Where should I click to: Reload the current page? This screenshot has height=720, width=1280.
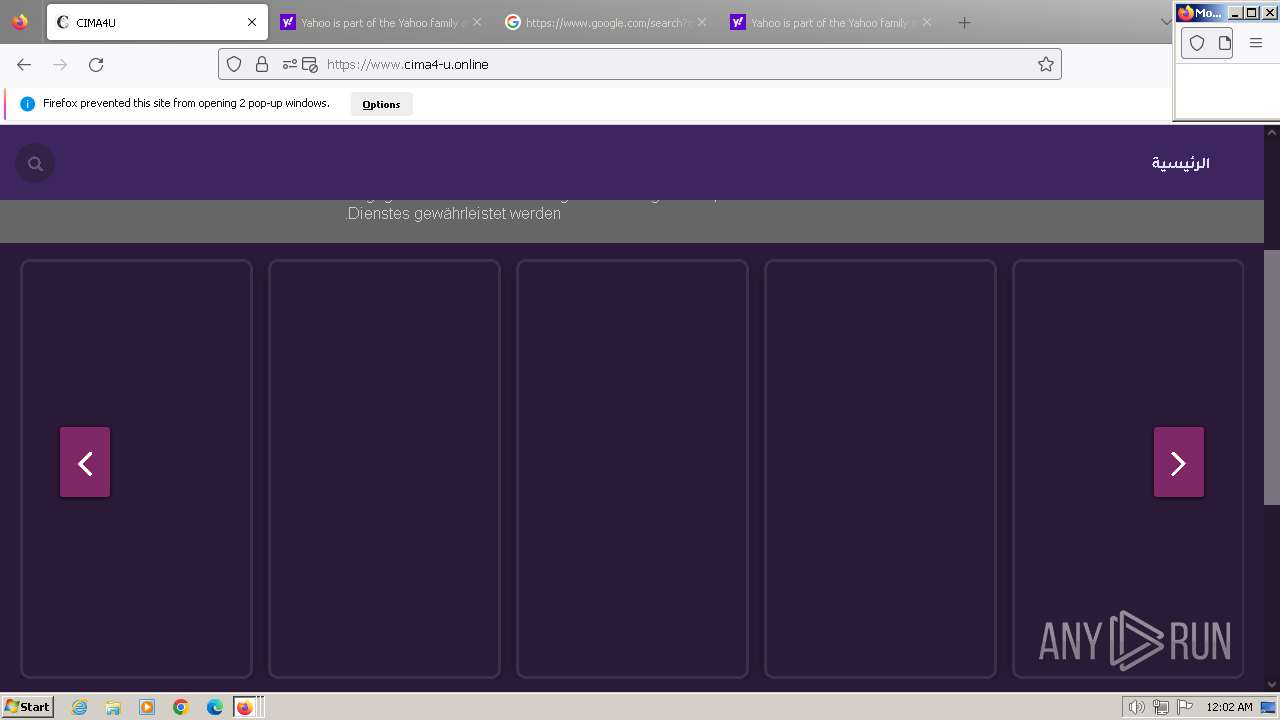[96, 64]
